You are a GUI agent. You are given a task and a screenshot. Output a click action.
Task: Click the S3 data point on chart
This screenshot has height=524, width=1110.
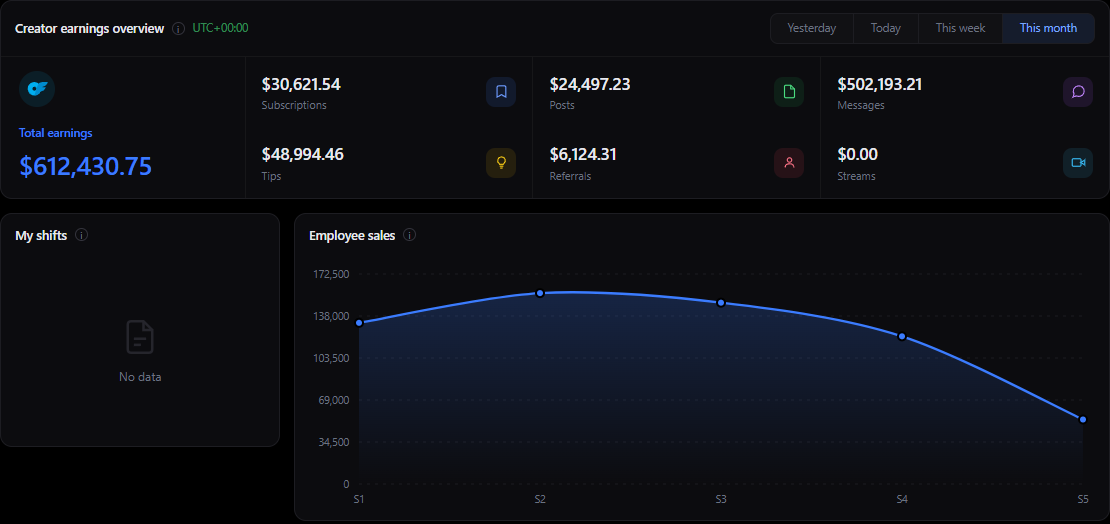coord(721,303)
